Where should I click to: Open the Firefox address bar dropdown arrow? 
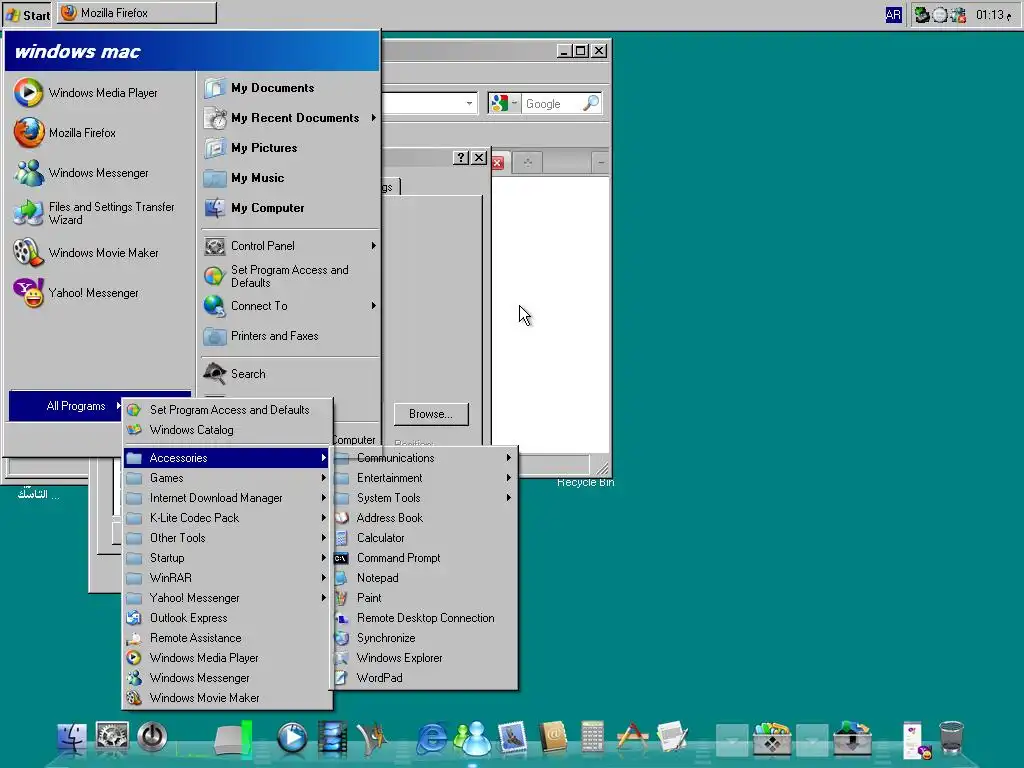tap(469, 103)
